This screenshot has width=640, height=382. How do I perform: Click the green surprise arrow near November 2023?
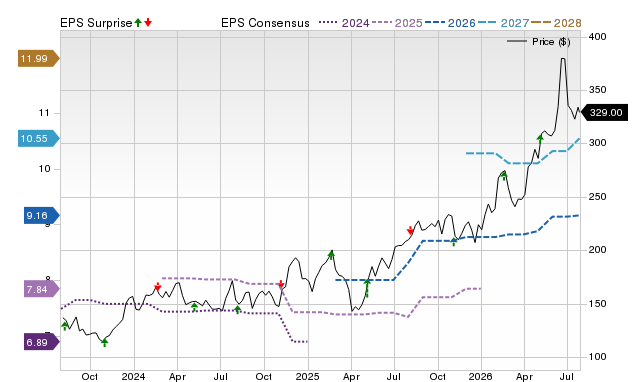pyautogui.click(x=104, y=342)
